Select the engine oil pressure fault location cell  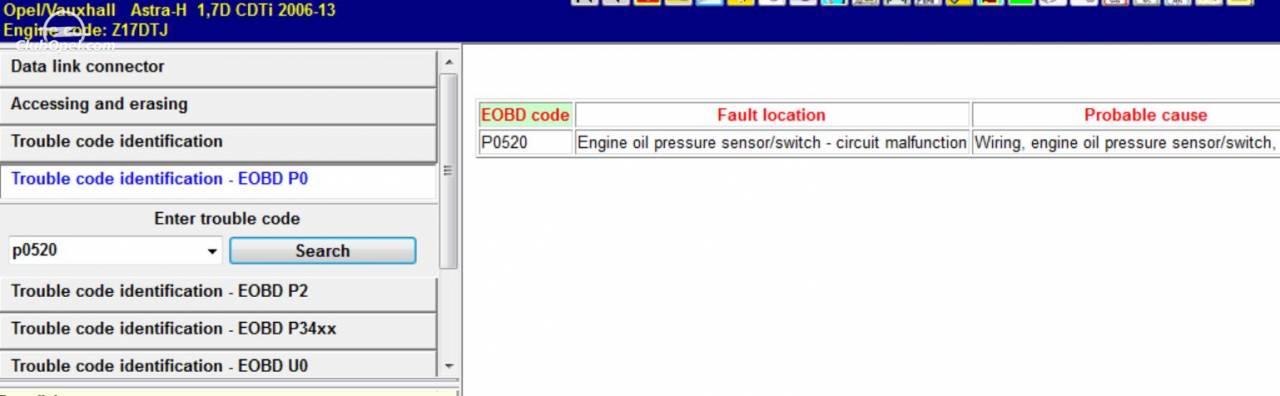pyautogui.click(x=771, y=143)
